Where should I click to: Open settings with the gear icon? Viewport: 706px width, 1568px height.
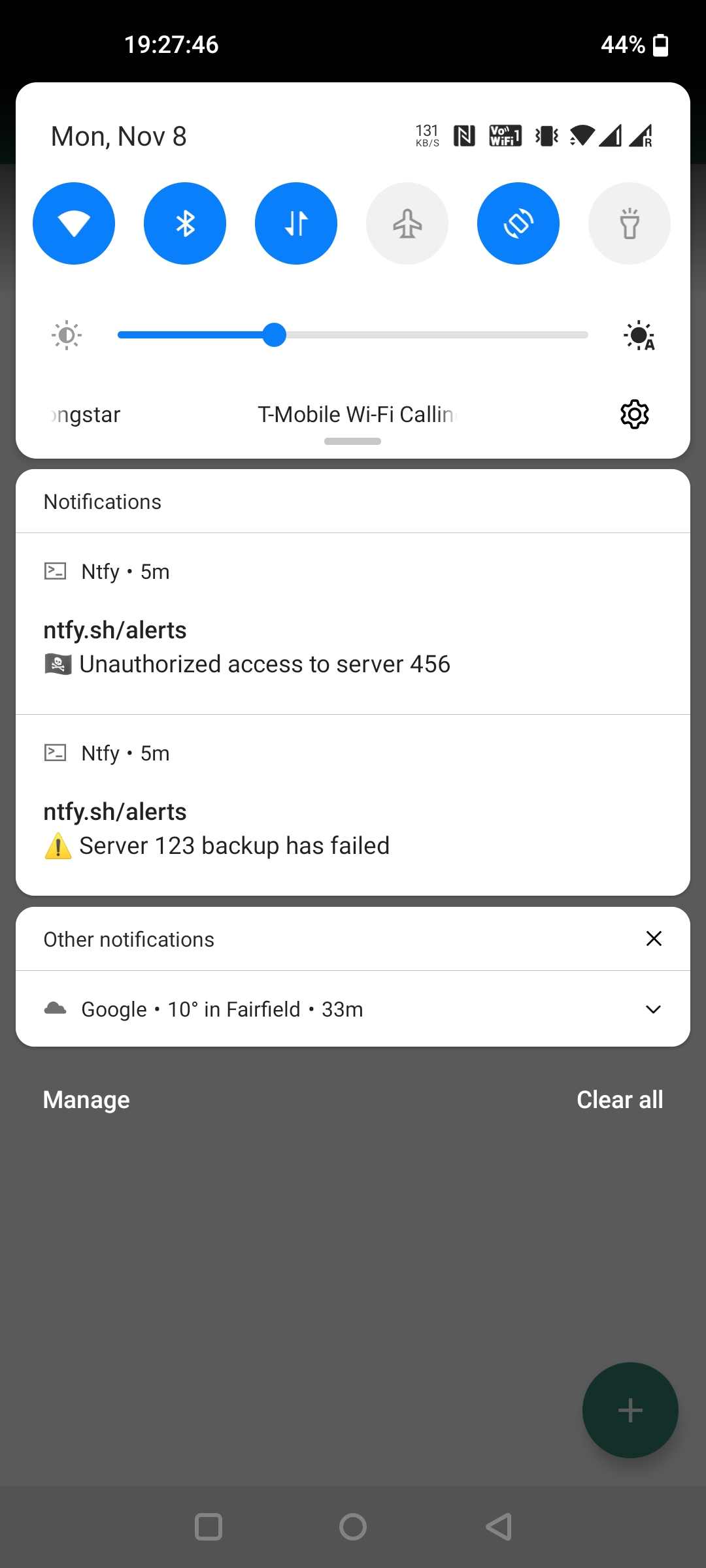(x=634, y=414)
